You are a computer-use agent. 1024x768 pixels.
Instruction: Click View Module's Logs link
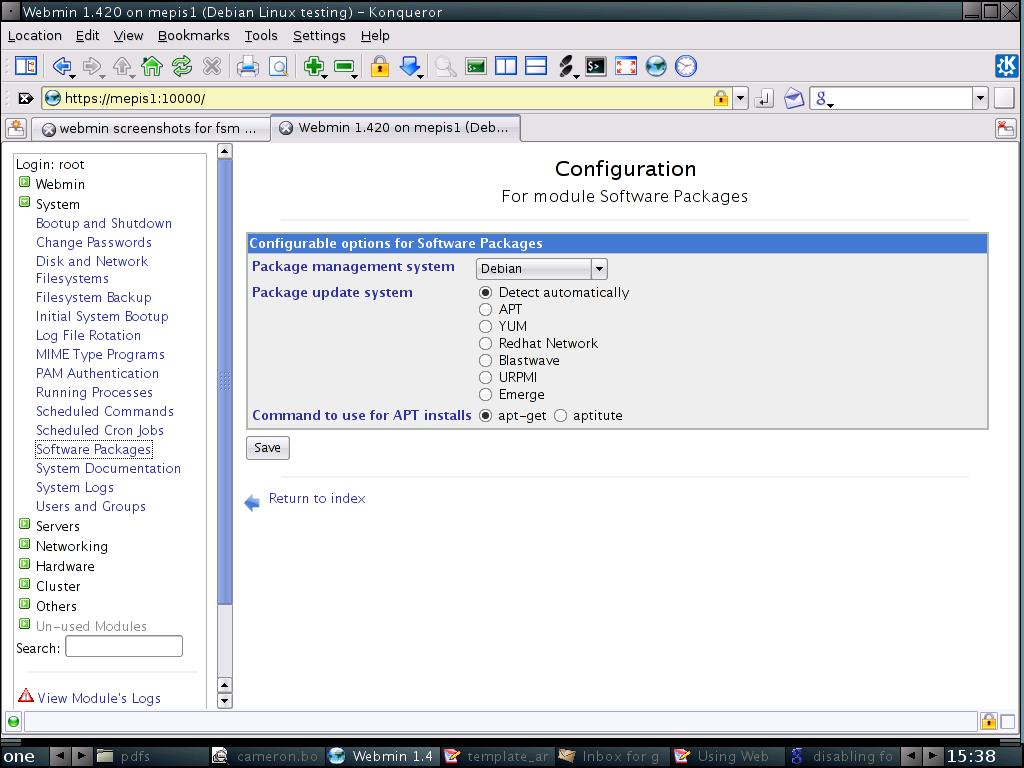99,698
